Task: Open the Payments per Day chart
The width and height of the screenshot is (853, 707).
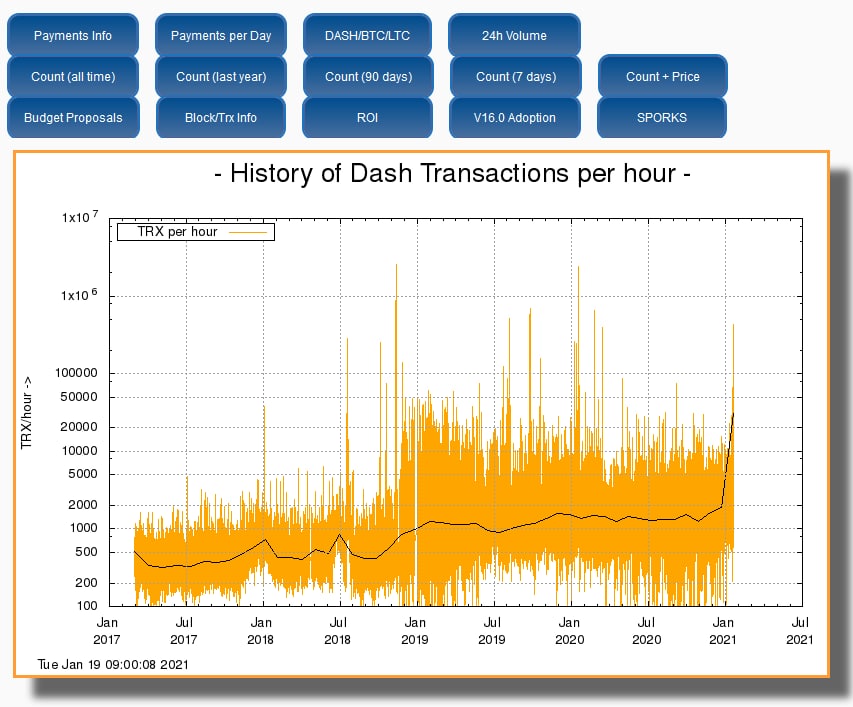Action: tap(221, 35)
